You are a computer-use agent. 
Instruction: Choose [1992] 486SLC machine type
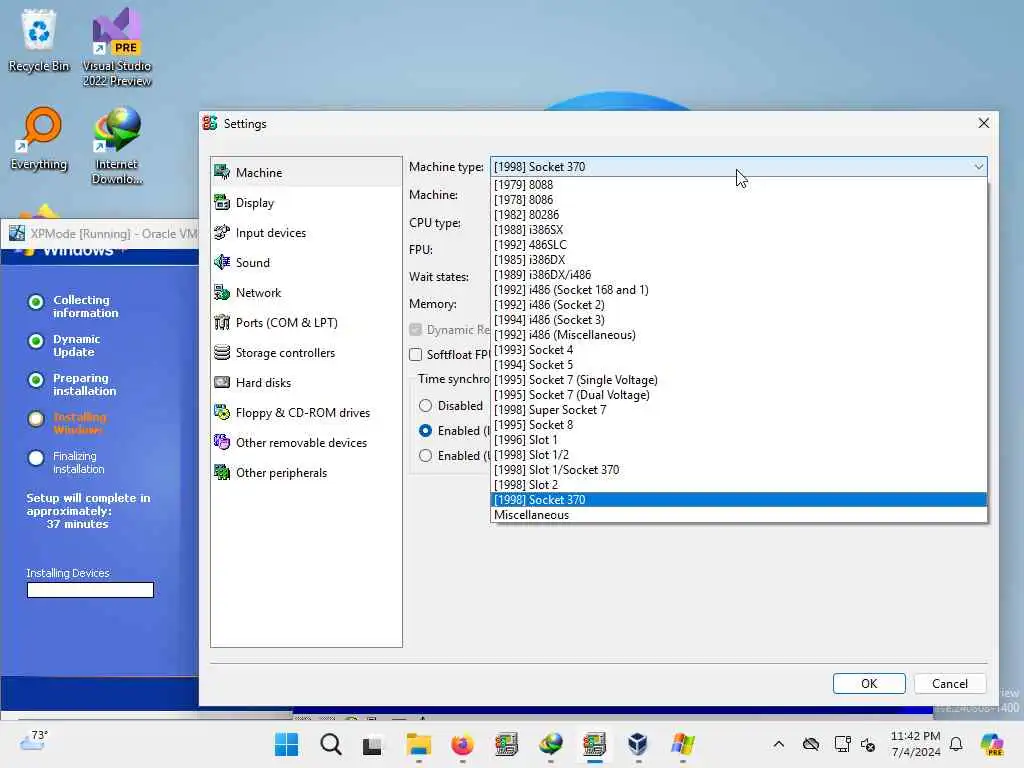(x=739, y=245)
